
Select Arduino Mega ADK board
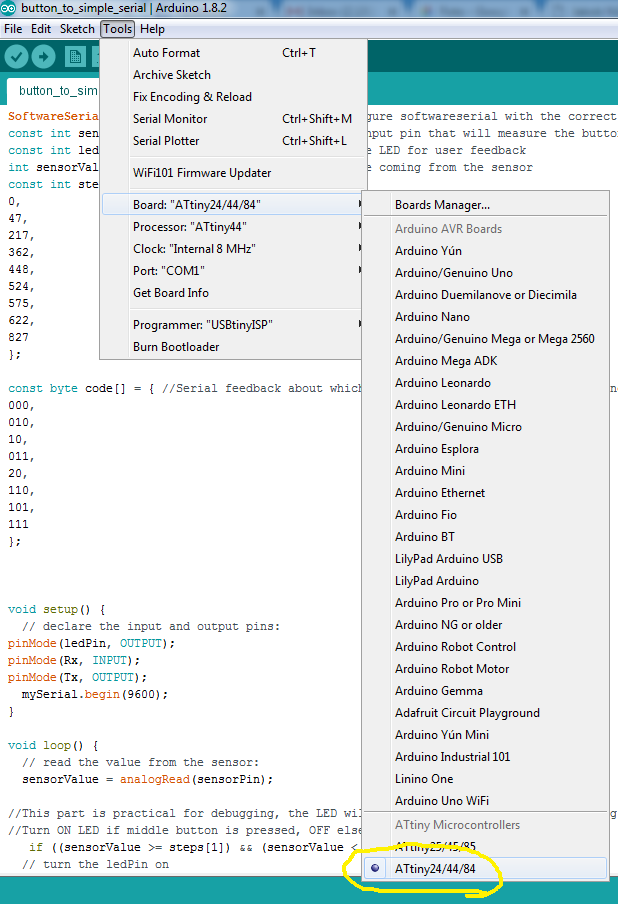(484, 360)
